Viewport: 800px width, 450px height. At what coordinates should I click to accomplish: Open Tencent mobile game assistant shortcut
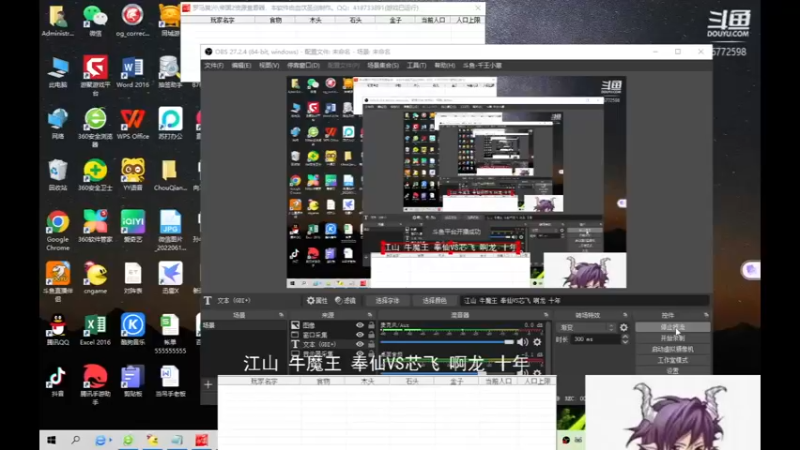point(95,385)
